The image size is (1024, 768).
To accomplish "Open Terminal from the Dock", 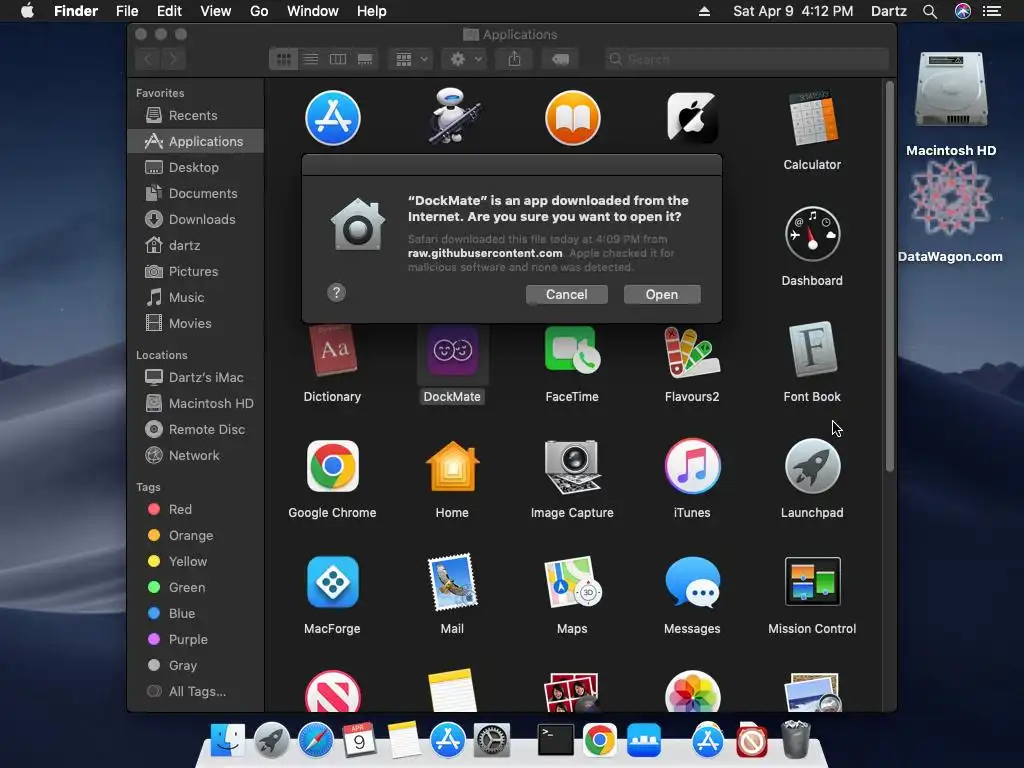I will point(555,741).
